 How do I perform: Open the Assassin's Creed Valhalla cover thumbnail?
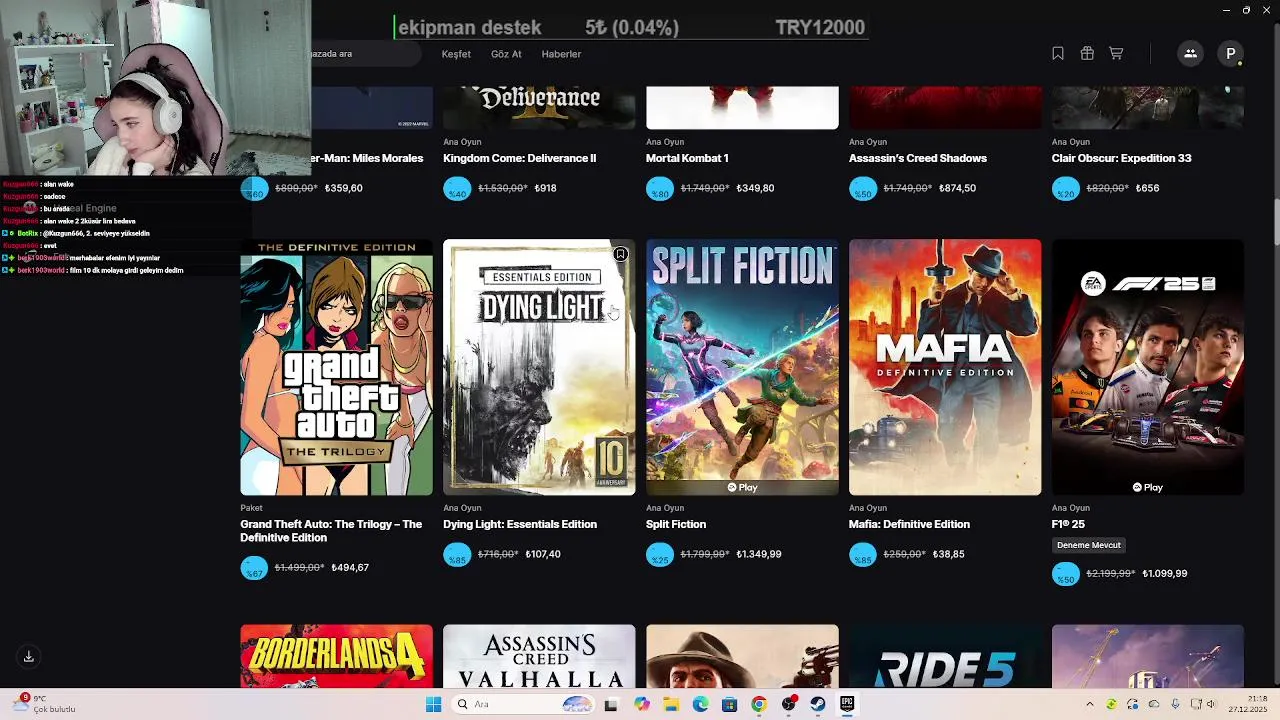click(539, 656)
